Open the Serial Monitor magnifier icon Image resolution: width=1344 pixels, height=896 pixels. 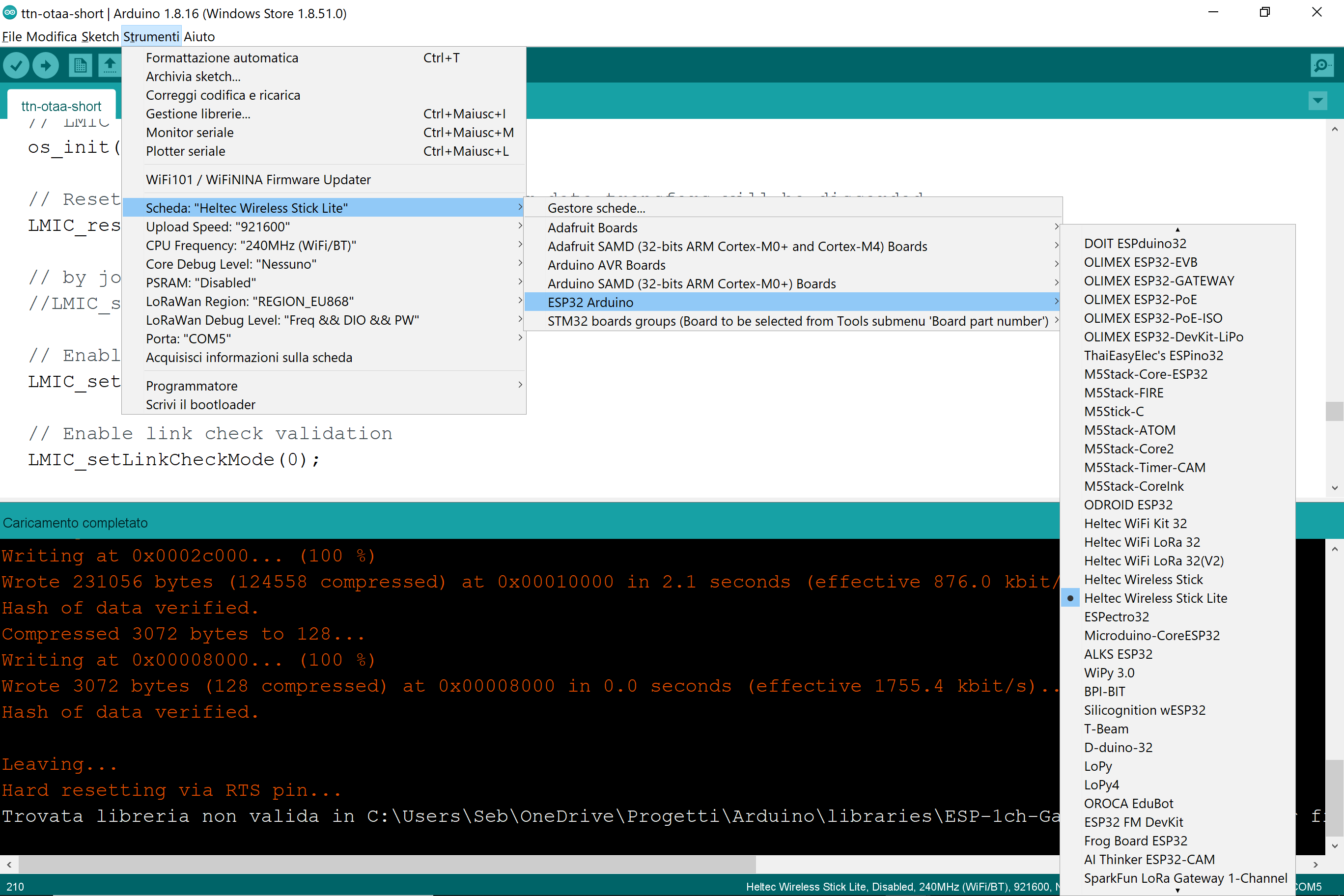click(x=1322, y=65)
